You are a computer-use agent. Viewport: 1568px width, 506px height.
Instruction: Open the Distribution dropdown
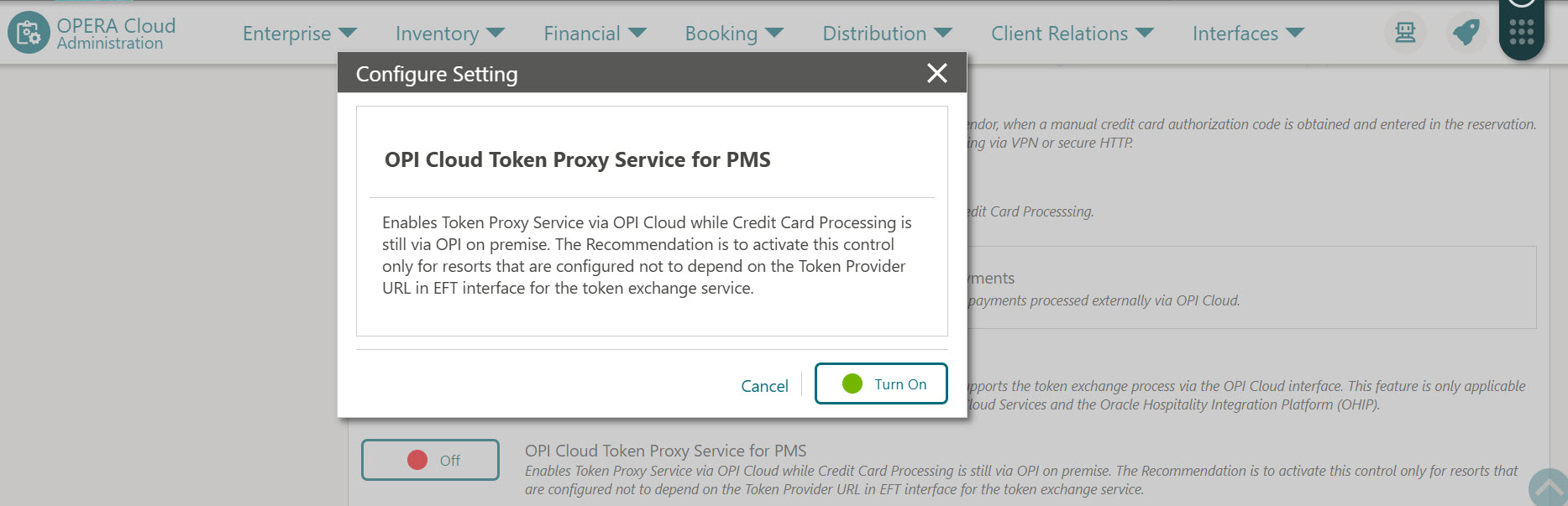coord(887,33)
